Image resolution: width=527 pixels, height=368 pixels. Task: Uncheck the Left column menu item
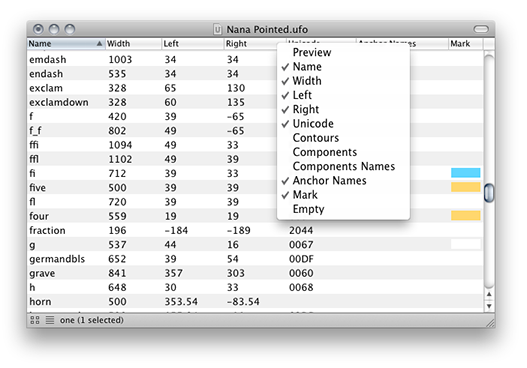(343, 95)
